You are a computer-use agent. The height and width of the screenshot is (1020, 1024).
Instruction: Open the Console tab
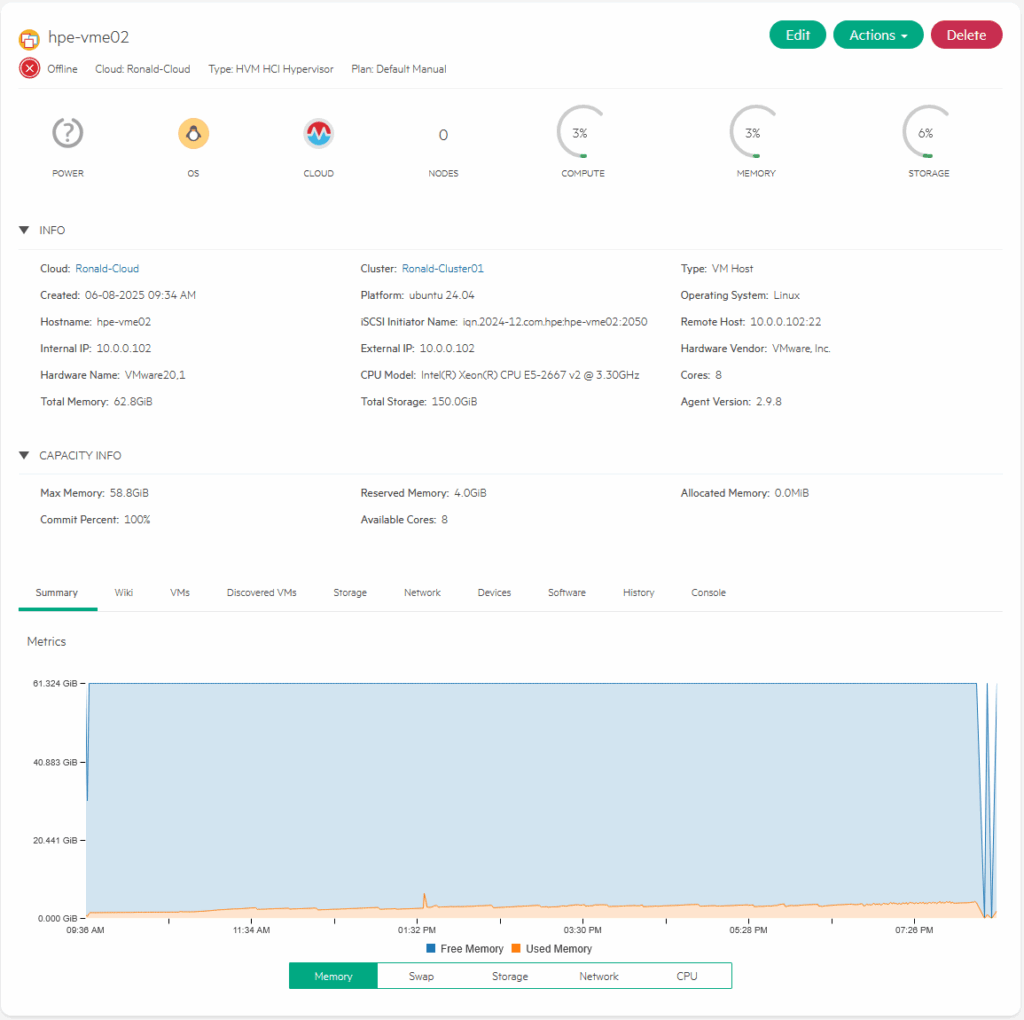tap(708, 593)
